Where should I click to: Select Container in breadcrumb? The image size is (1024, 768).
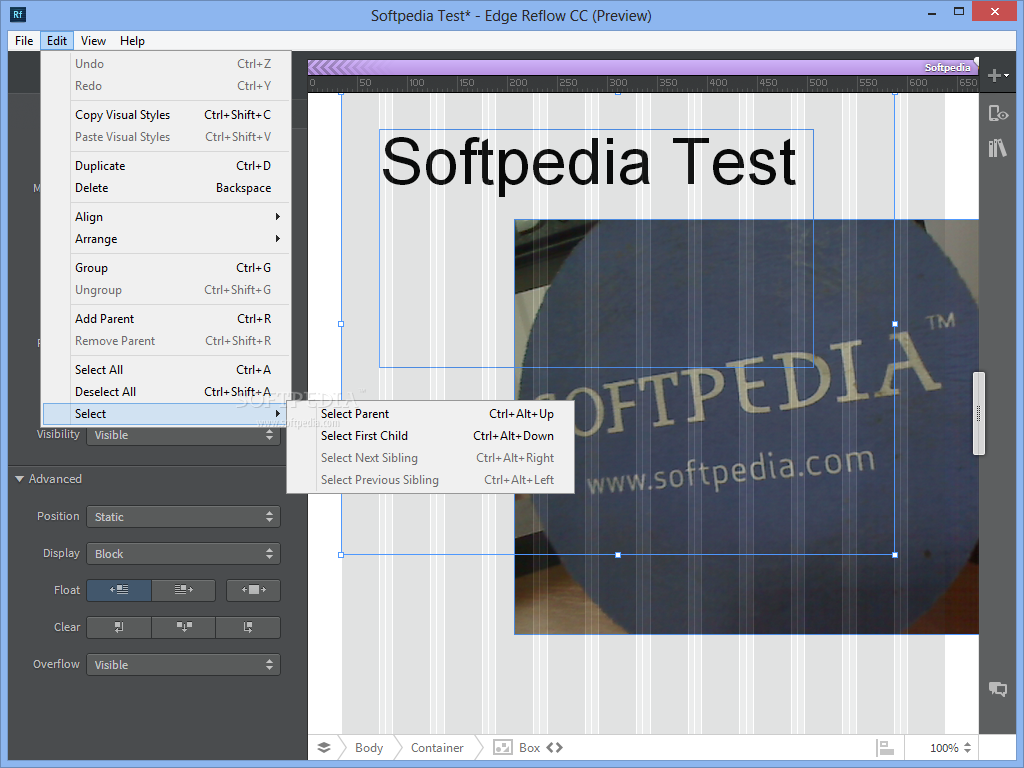(437, 748)
